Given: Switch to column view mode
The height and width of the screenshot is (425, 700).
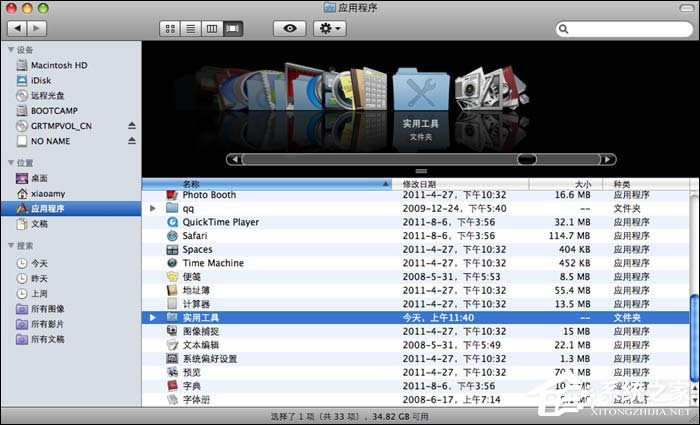Looking at the screenshot, I should pos(211,29).
